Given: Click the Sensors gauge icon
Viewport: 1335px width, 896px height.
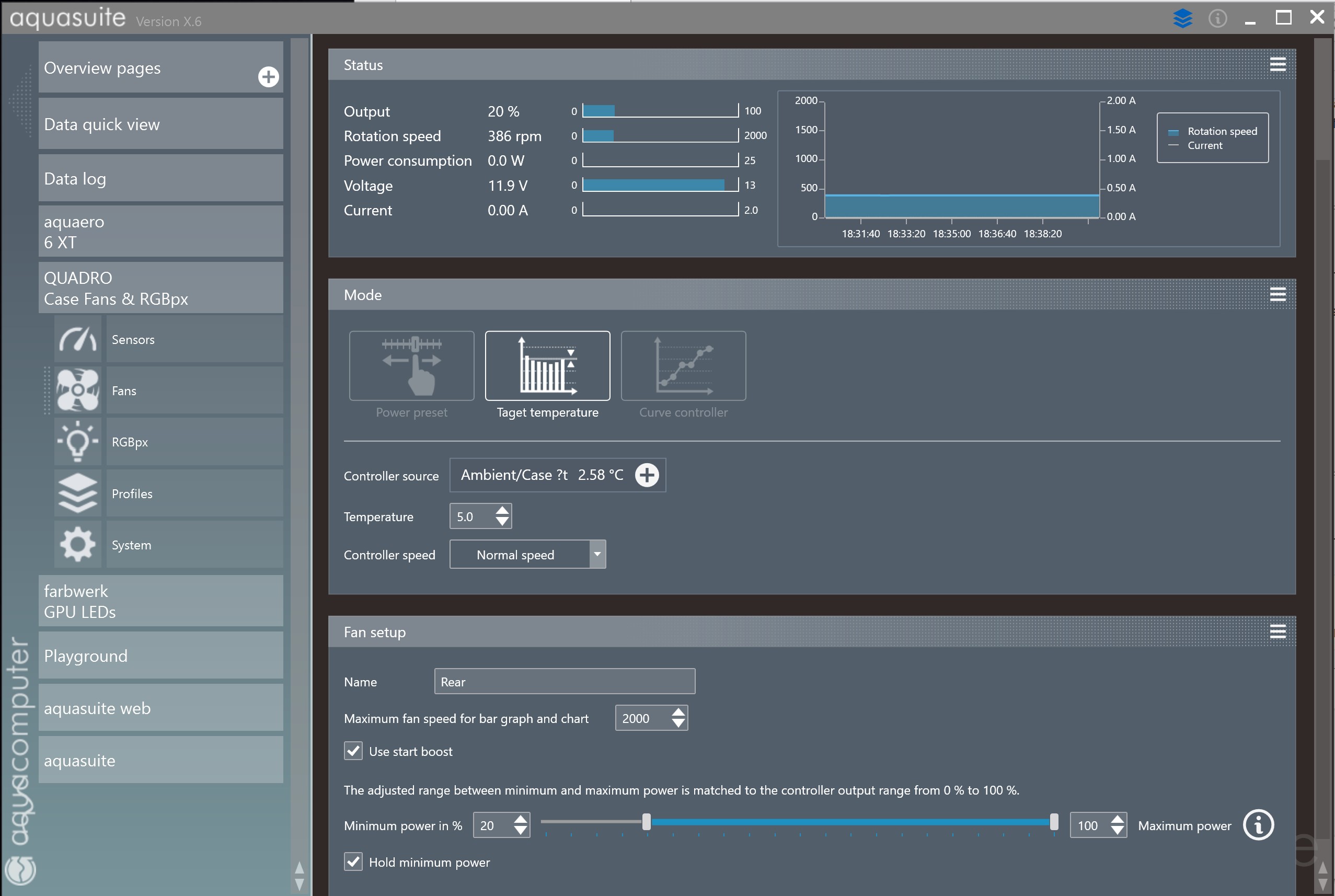Looking at the screenshot, I should [x=78, y=339].
